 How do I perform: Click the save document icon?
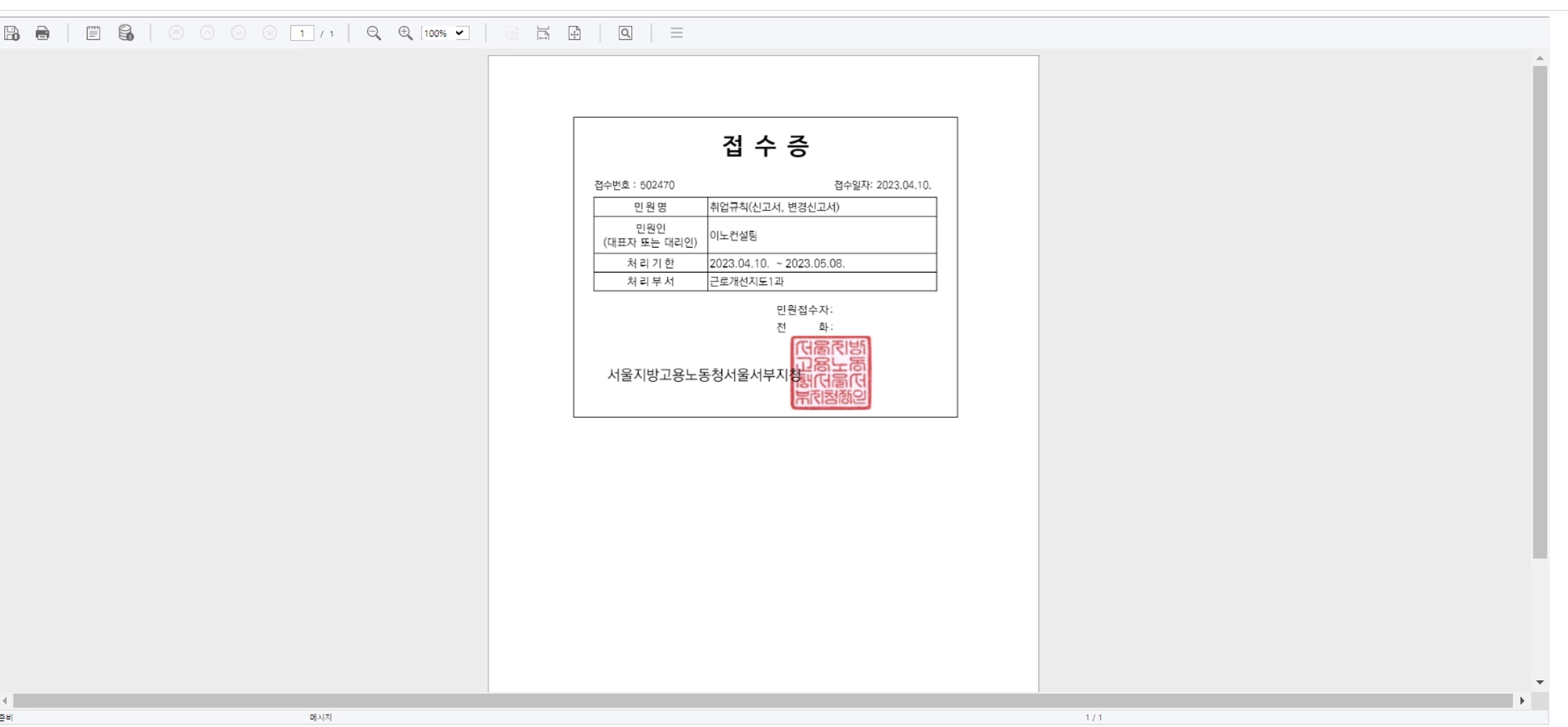point(12,33)
